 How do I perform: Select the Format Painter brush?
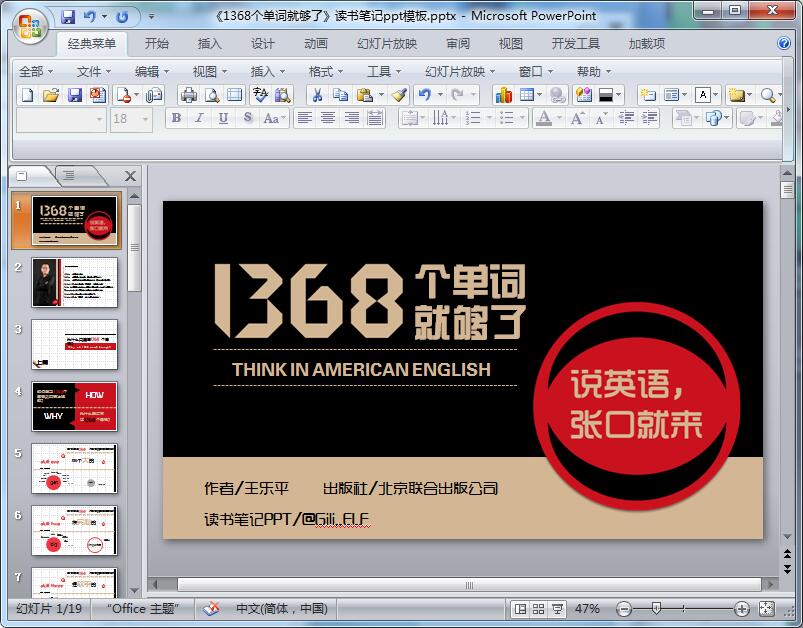point(399,95)
